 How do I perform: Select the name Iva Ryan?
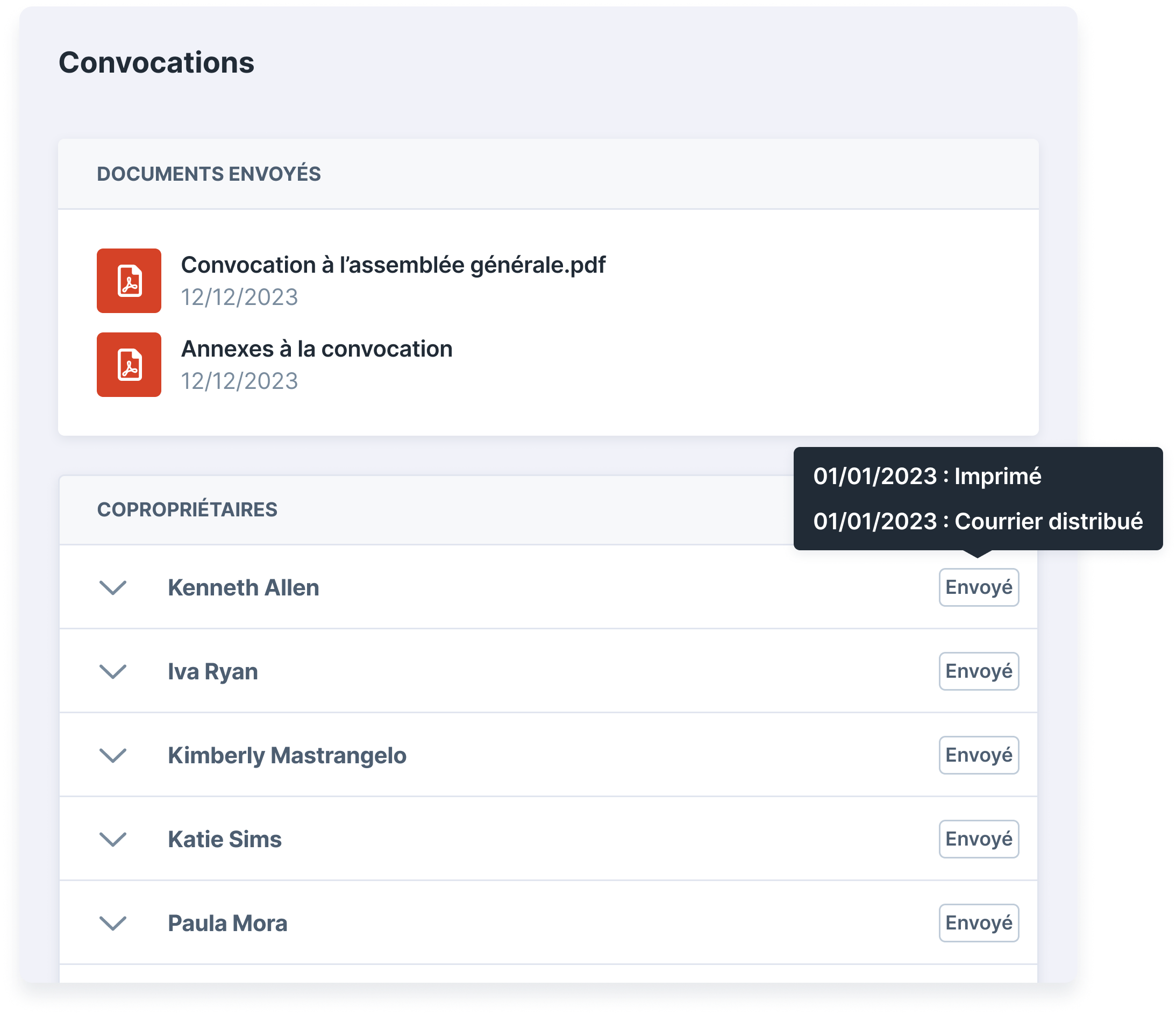pyautogui.click(x=213, y=672)
